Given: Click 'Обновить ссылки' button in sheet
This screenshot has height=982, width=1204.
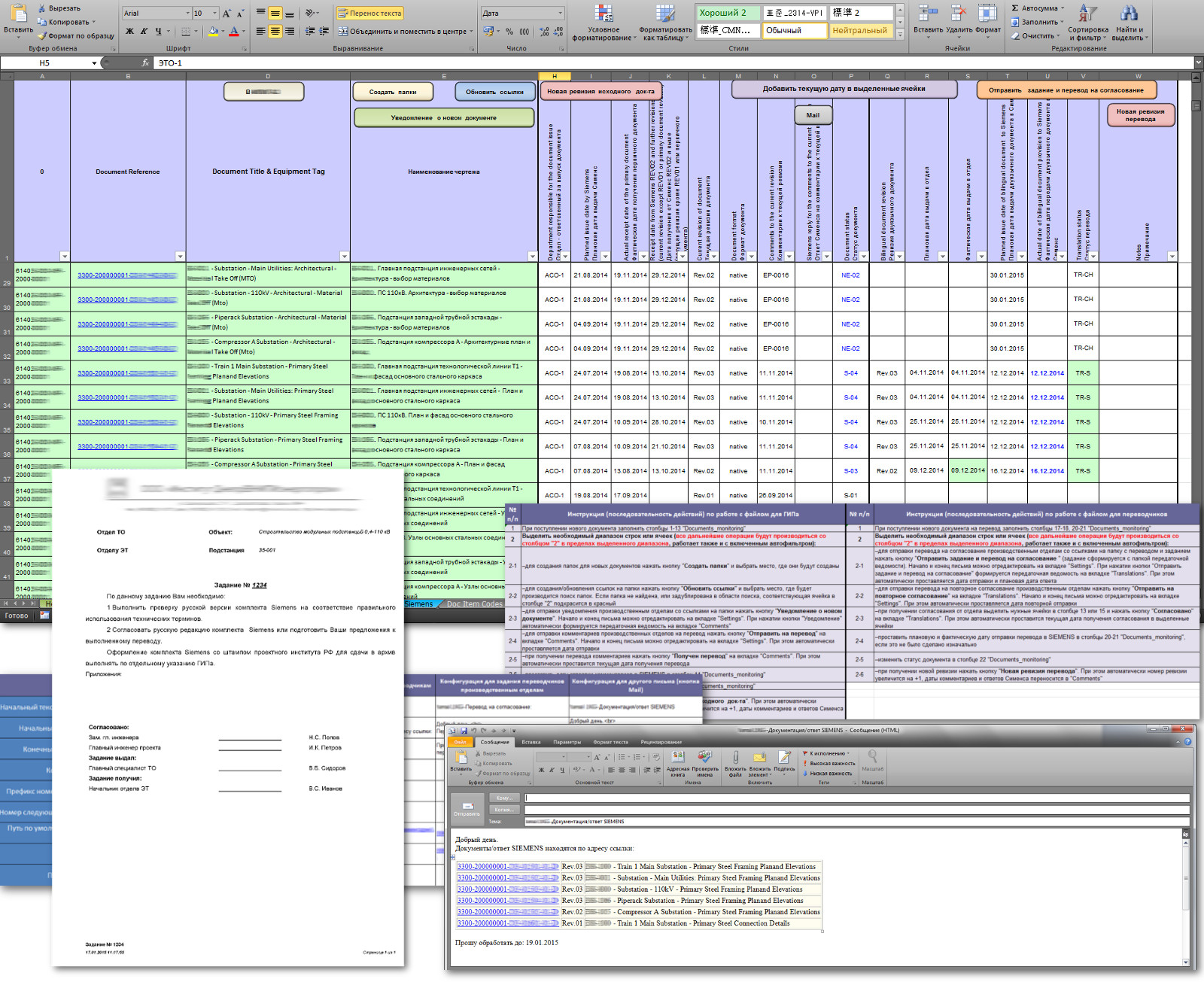Looking at the screenshot, I should (494, 92).
